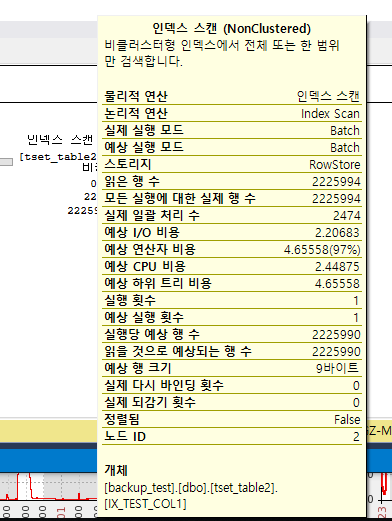Select the 개체 heading
This screenshot has height=521, width=392.
(116, 470)
